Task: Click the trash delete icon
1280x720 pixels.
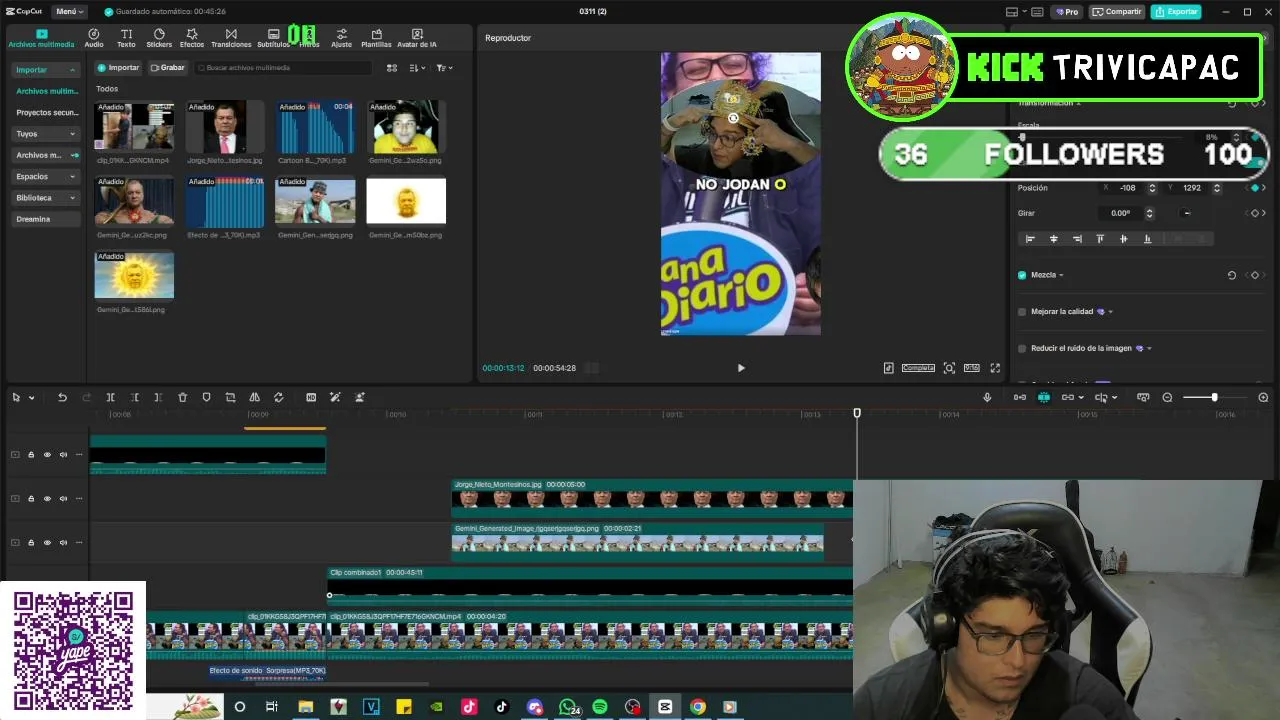Action: pyautogui.click(x=182, y=397)
